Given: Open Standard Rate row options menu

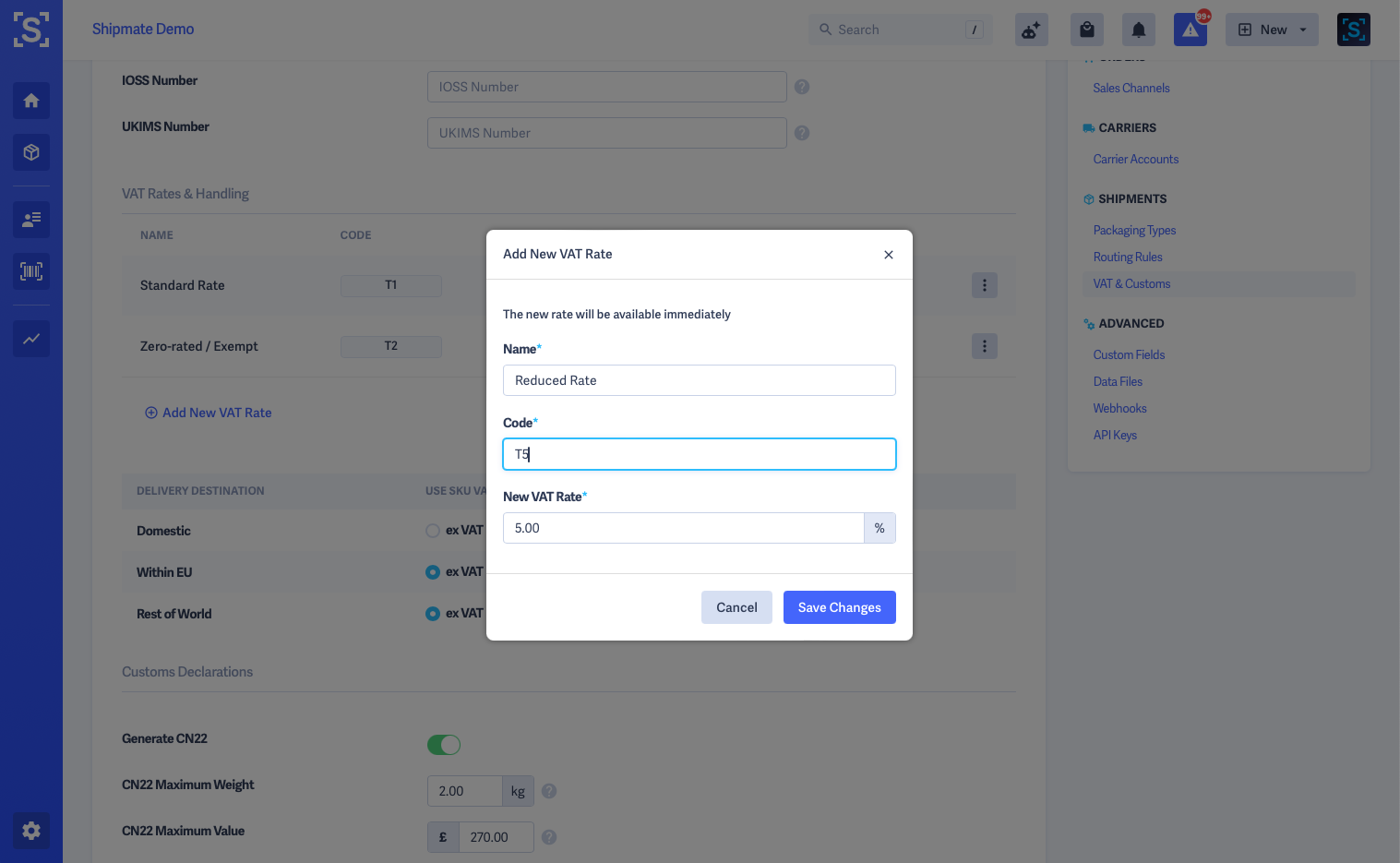Looking at the screenshot, I should click(985, 285).
